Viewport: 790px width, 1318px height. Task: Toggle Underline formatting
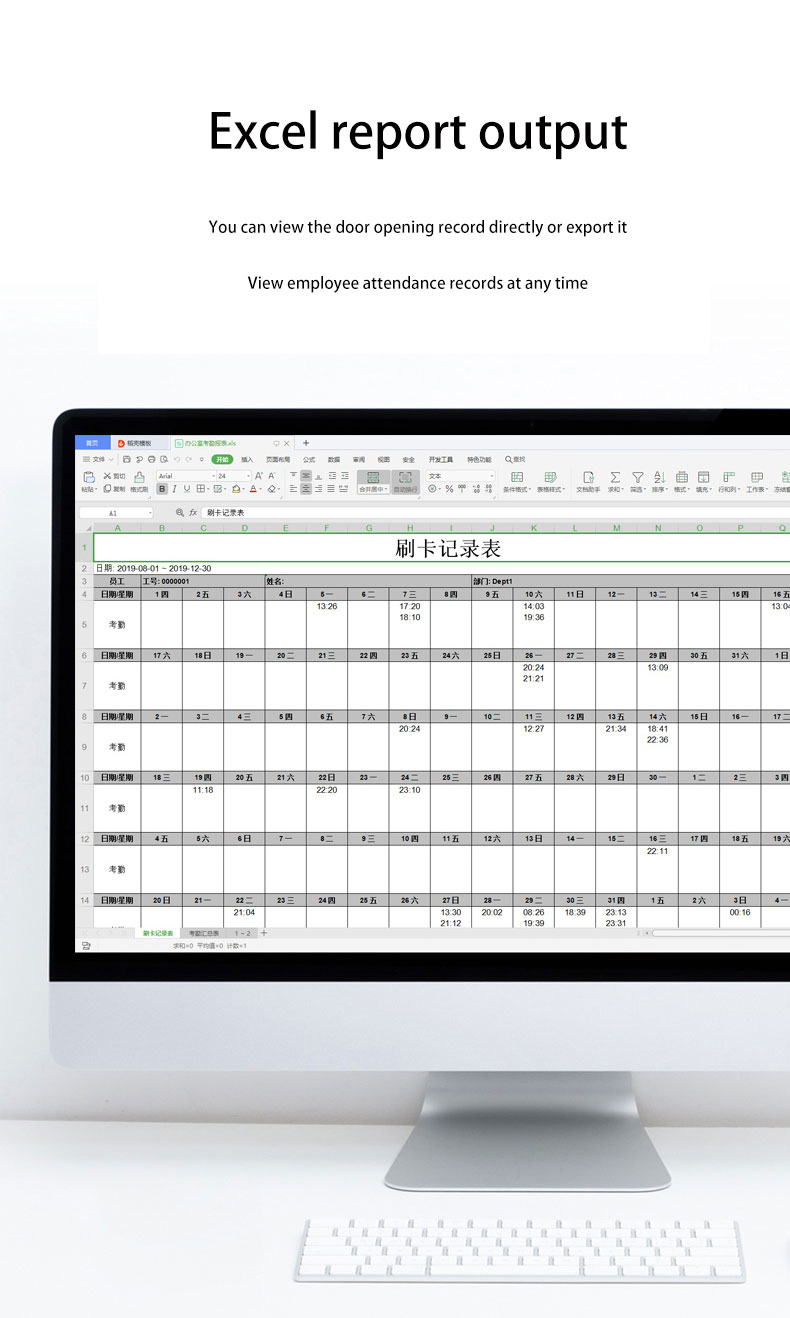coord(187,489)
